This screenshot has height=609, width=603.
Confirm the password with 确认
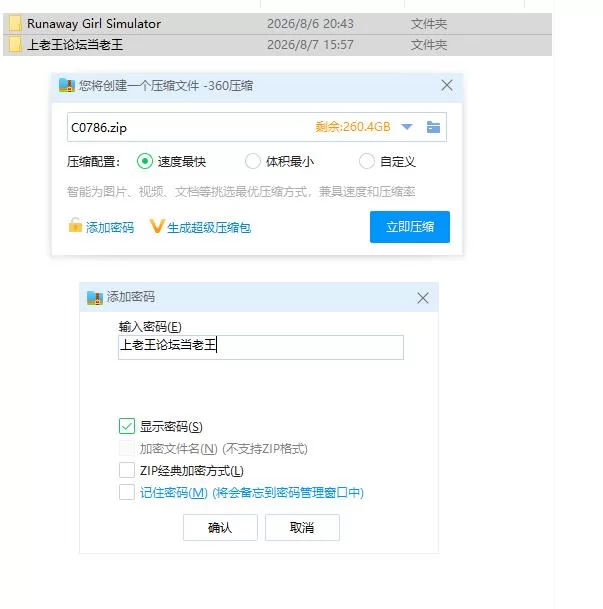click(x=220, y=527)
